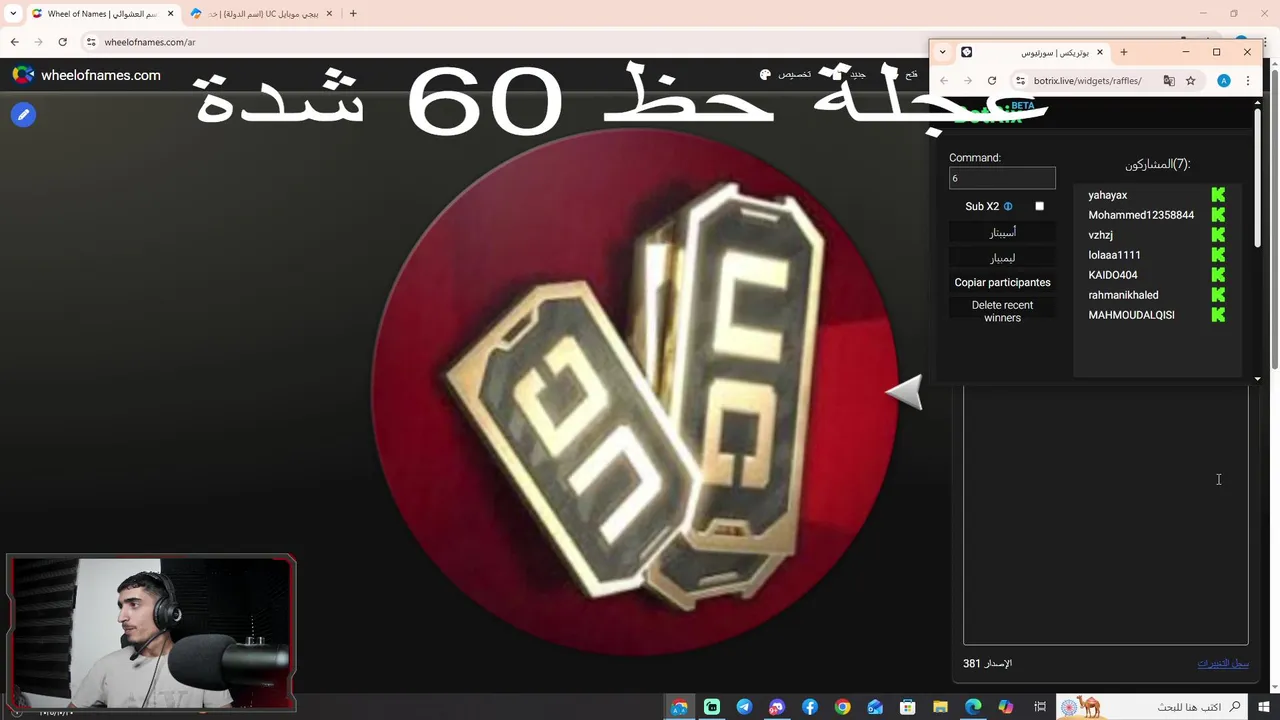Click the botrix.live/widgets/raffles/ address bar

(1087, 81)
